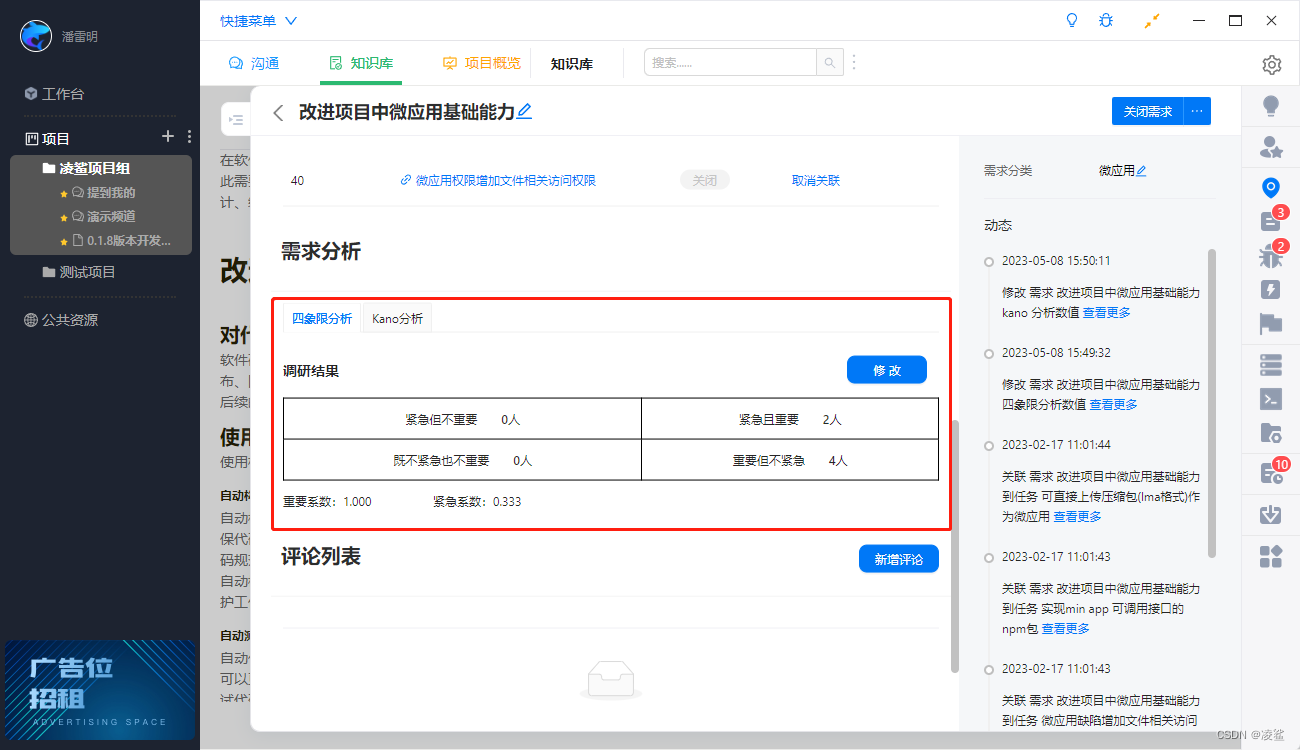The height and width of the screenshot is (750, 1300).
Task: Click 取消关联 for task 40
Action: pos(816,181)
